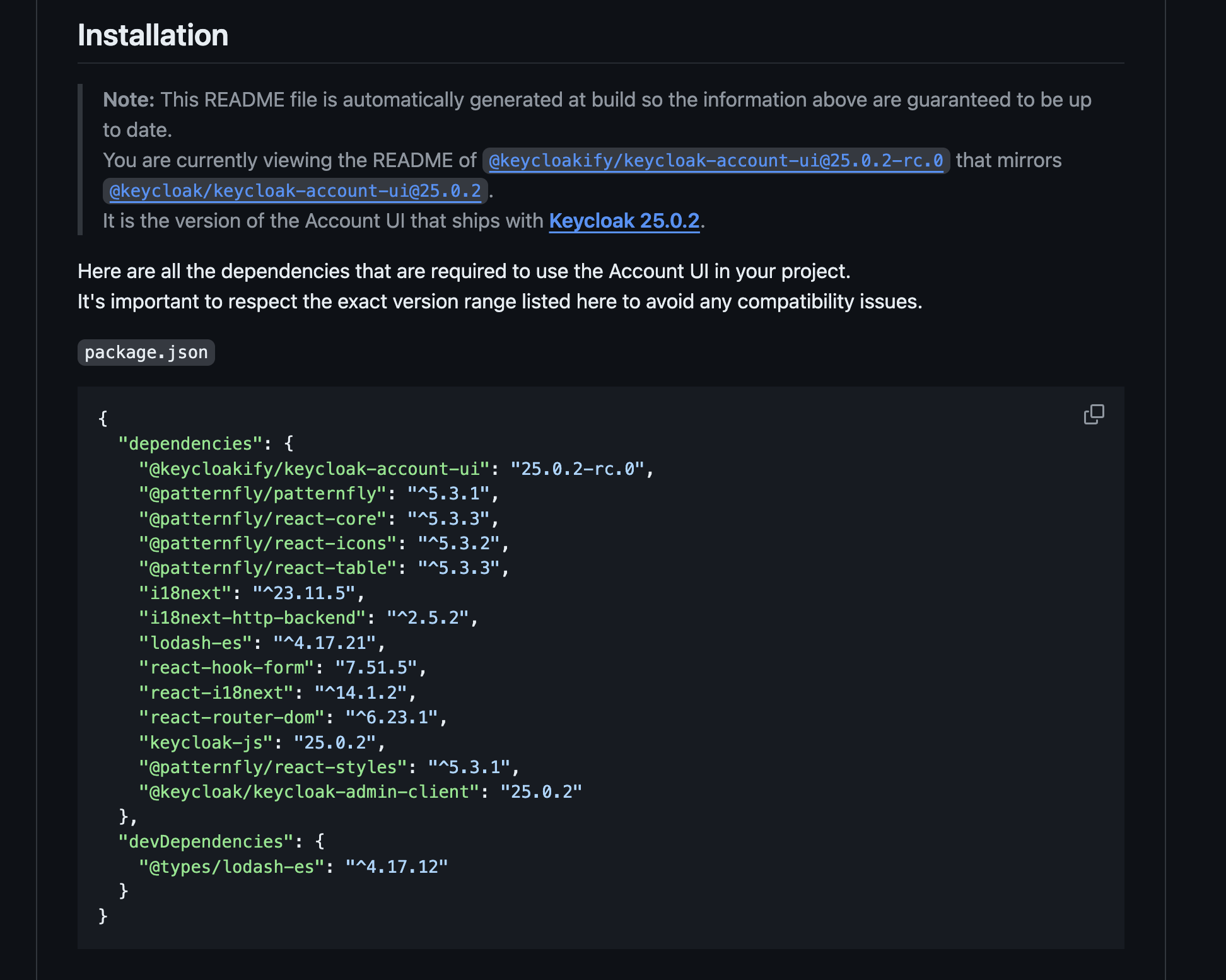Image resolution: width=1226 pixels, height=980 pixels.
Task: Click the "lodash-es" dependency key
Action: [x=196, y=643]
